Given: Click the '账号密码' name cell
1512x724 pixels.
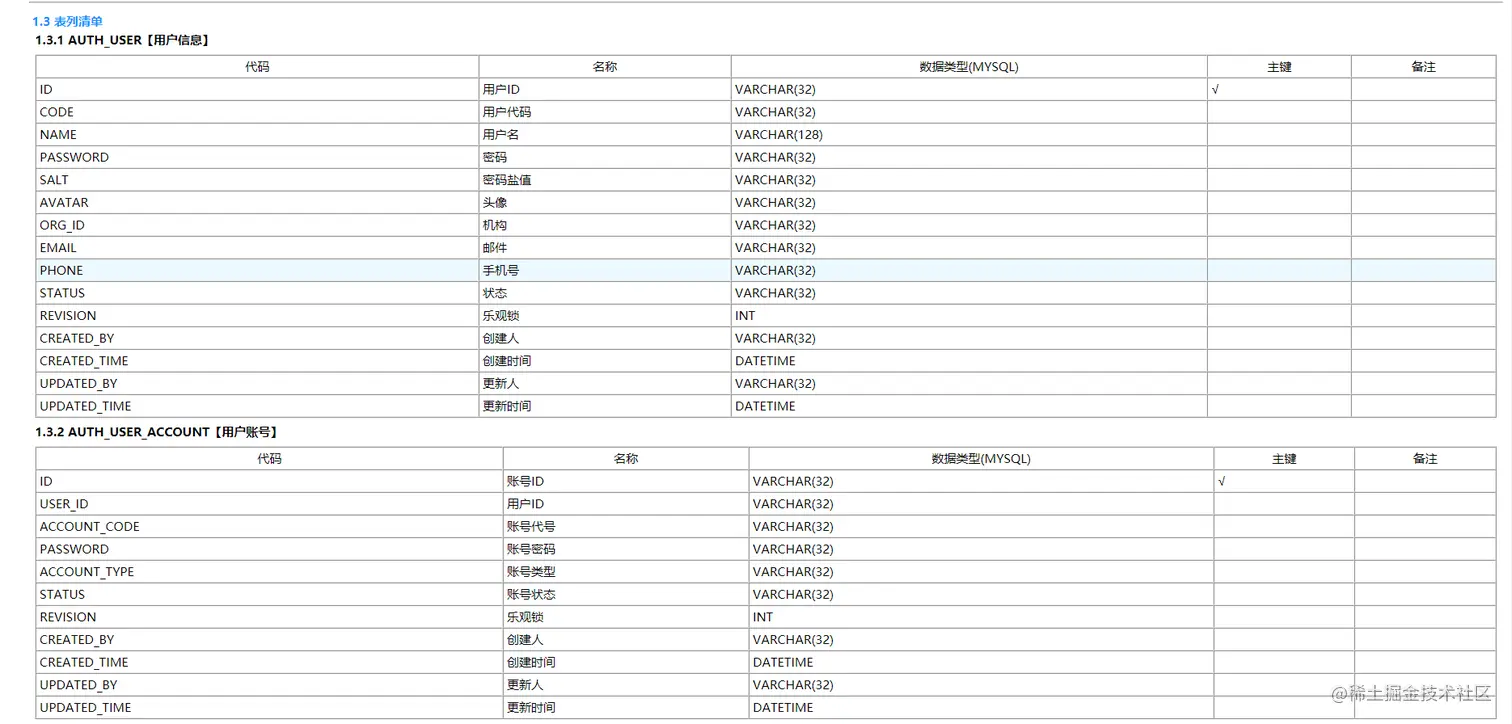Looking at the screenshot, I should (x=626, y=549).
